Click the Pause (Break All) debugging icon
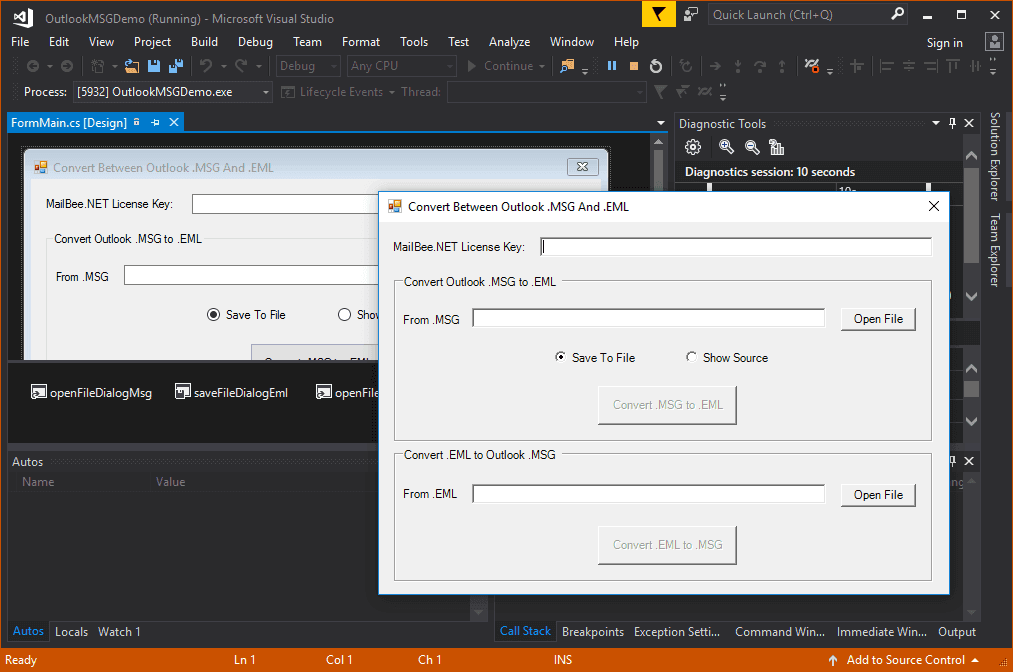The height and width of the screenshot is (672, 1013). coord(612,66)
